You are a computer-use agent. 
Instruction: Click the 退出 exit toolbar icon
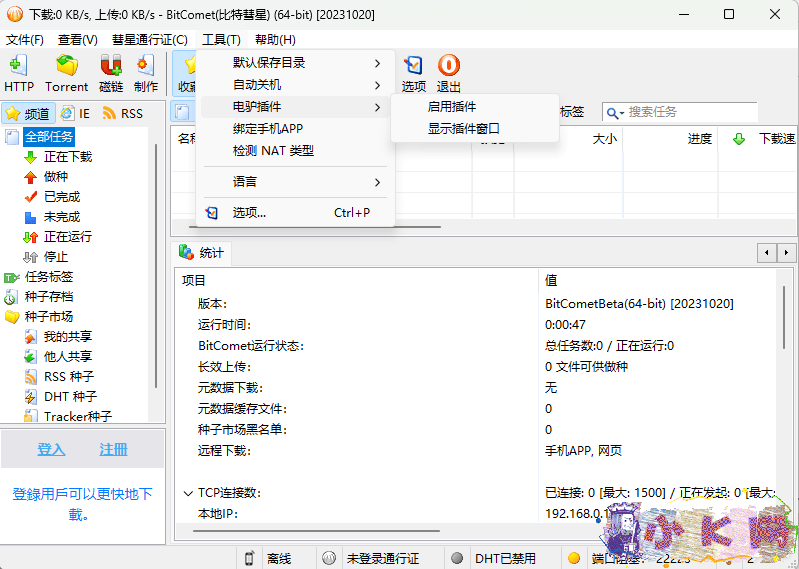click(449, 74)
